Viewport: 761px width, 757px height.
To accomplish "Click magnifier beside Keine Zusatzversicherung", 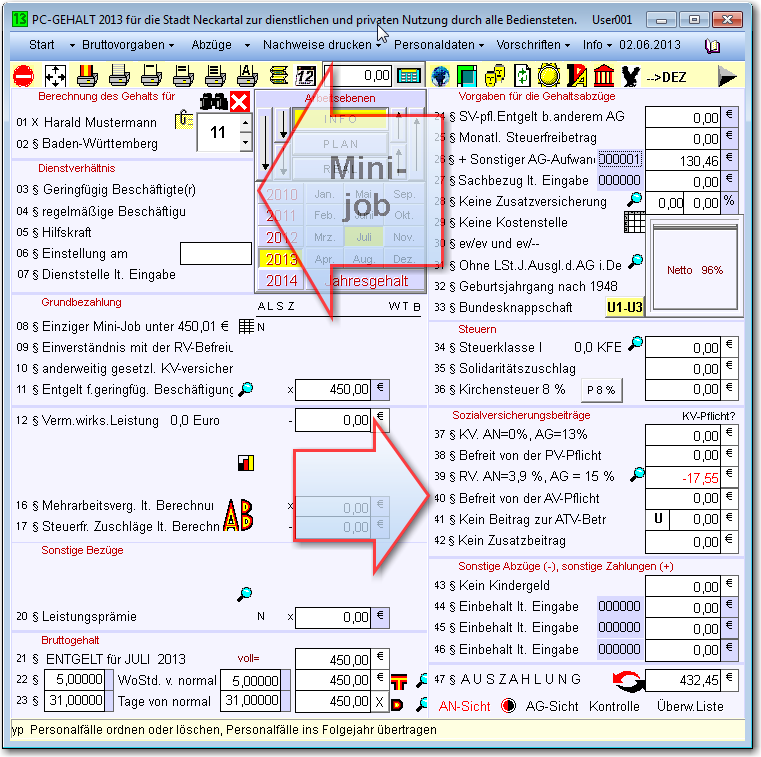I will 634,199.
